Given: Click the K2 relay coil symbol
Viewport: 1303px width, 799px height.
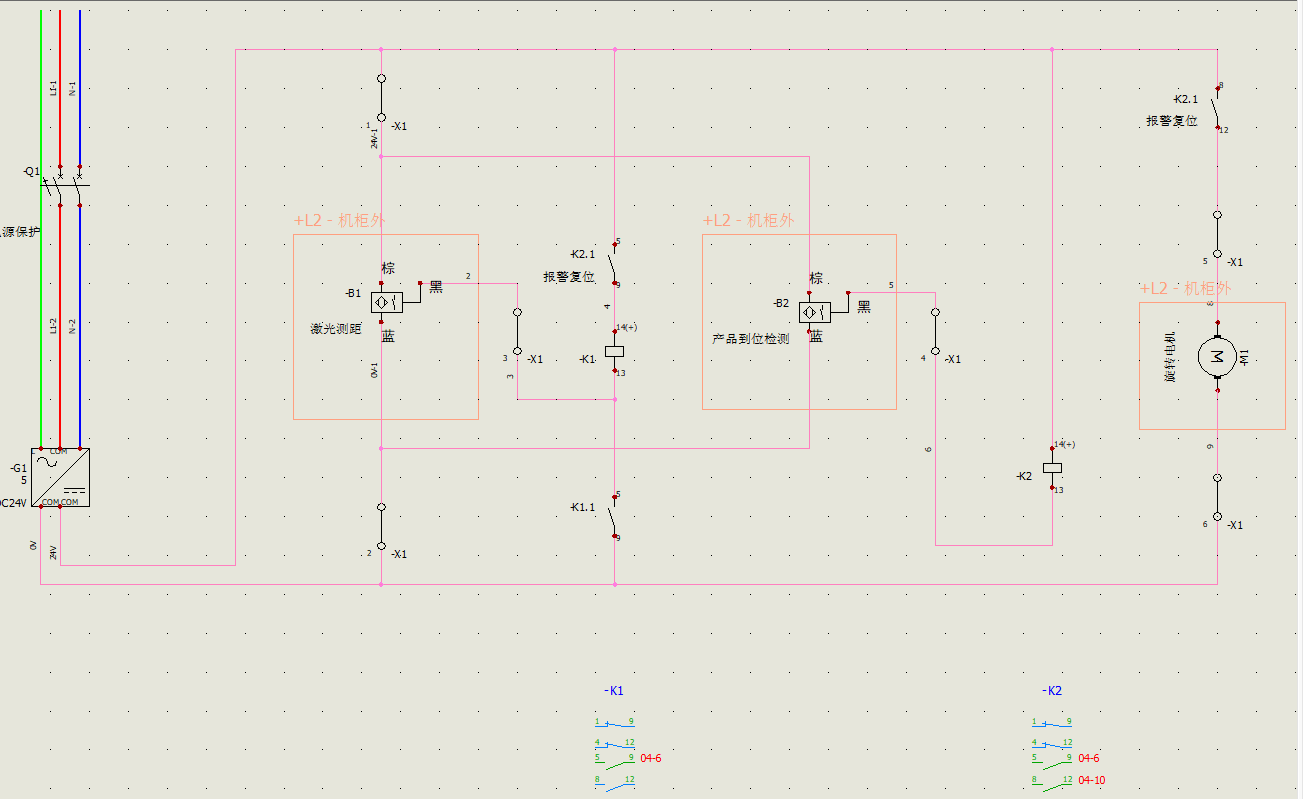Looking at the screenshot, I should click(x=1052, y=467).
